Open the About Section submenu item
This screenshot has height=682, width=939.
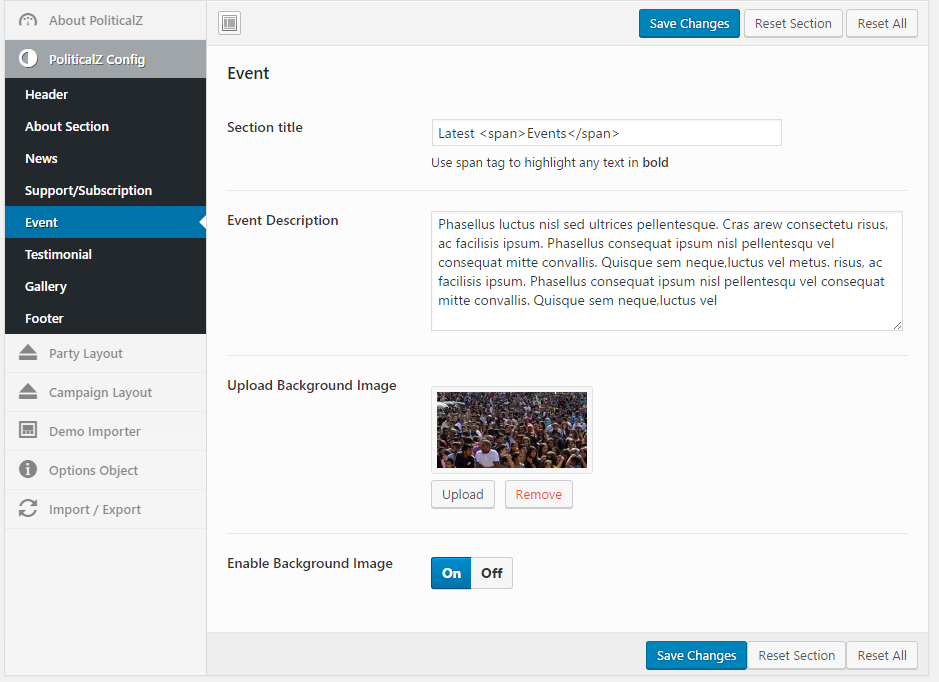(x=105, y=126)
